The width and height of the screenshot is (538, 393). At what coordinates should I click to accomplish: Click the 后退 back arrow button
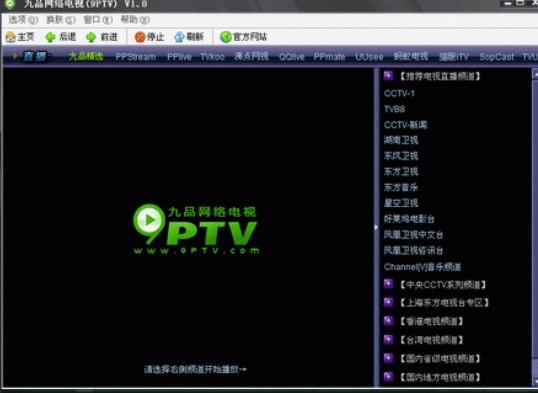tap(61, 37)
